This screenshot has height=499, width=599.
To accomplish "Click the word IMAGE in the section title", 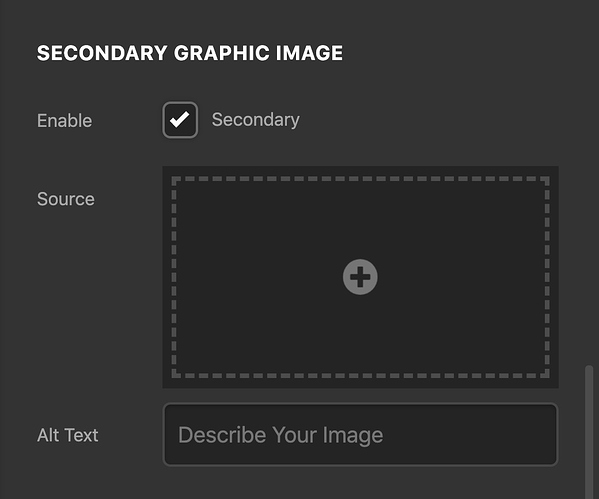I will [x=309, y=53].
